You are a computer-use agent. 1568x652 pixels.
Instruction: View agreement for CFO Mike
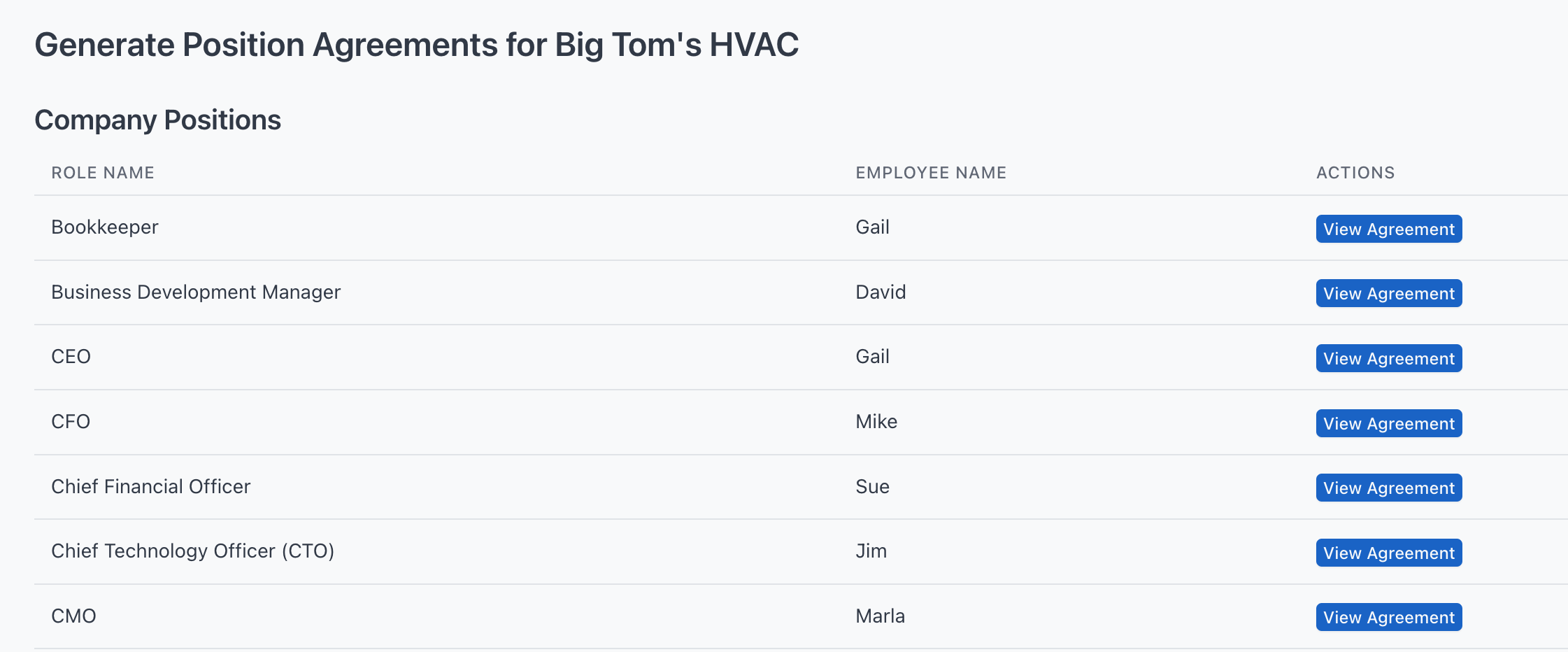pyautogui.click(x=1389, y=423)
